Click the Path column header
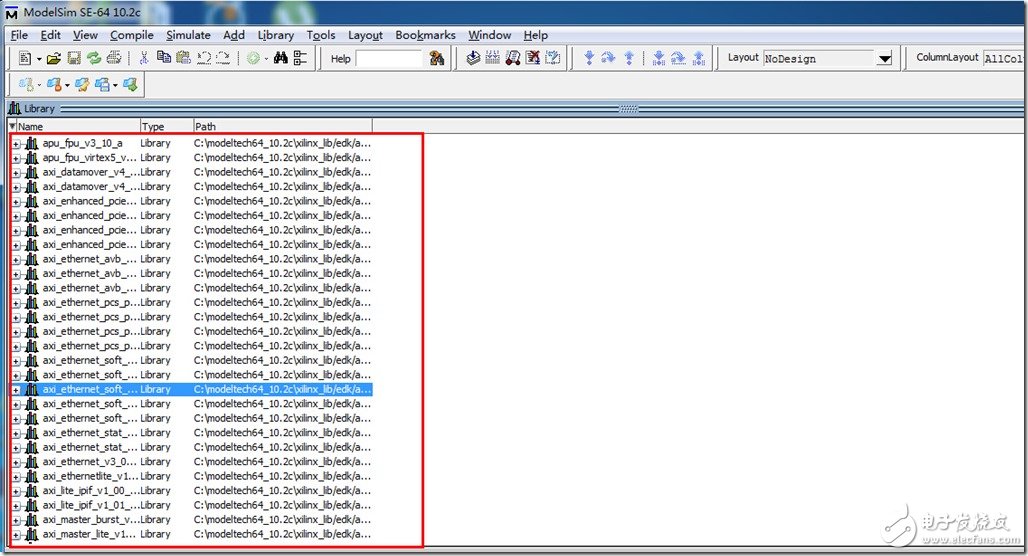Viewport: 1028px width, 556px height. pos(280,127)
